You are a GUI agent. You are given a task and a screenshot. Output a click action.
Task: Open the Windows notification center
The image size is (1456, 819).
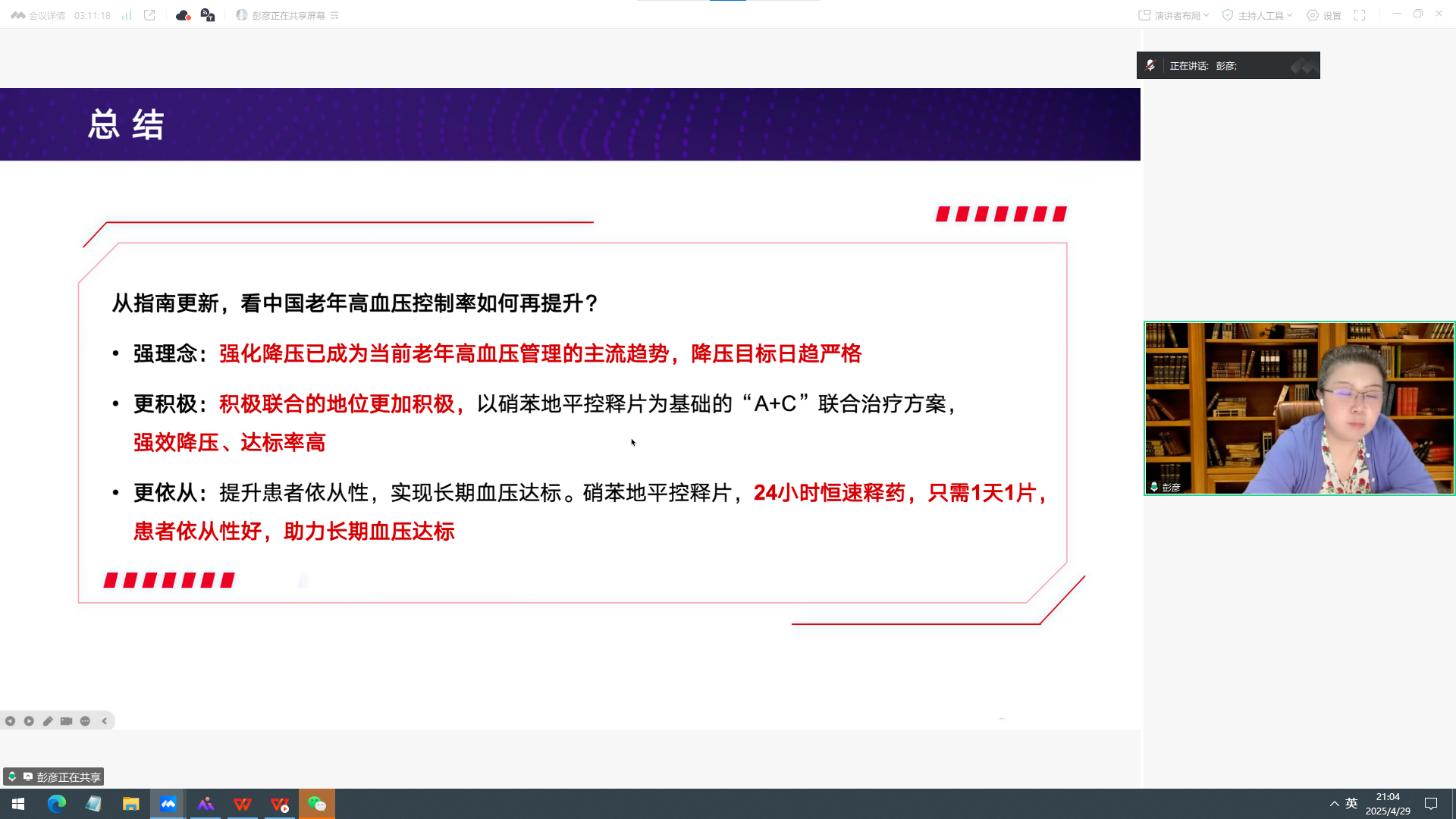pyautogui.click(x=1431, y=804)
